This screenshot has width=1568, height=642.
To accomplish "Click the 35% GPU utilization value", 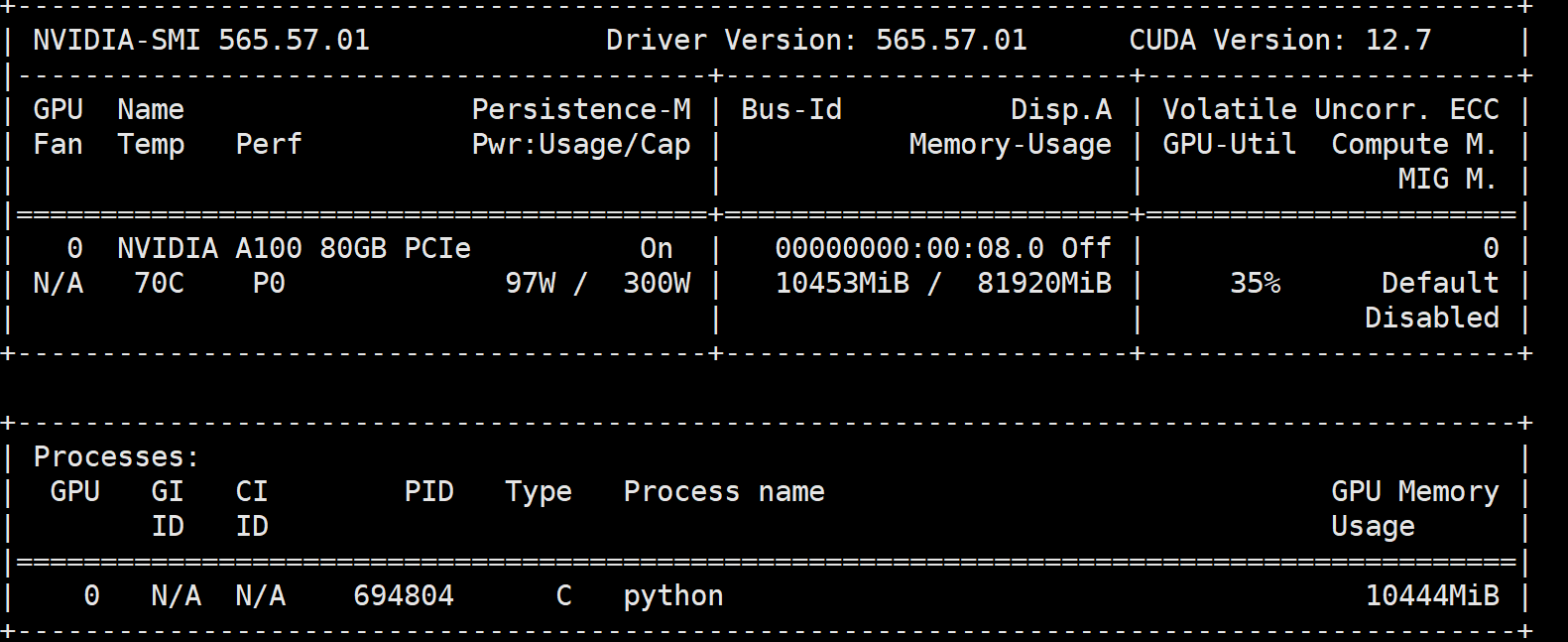I will click(1255, 283).
